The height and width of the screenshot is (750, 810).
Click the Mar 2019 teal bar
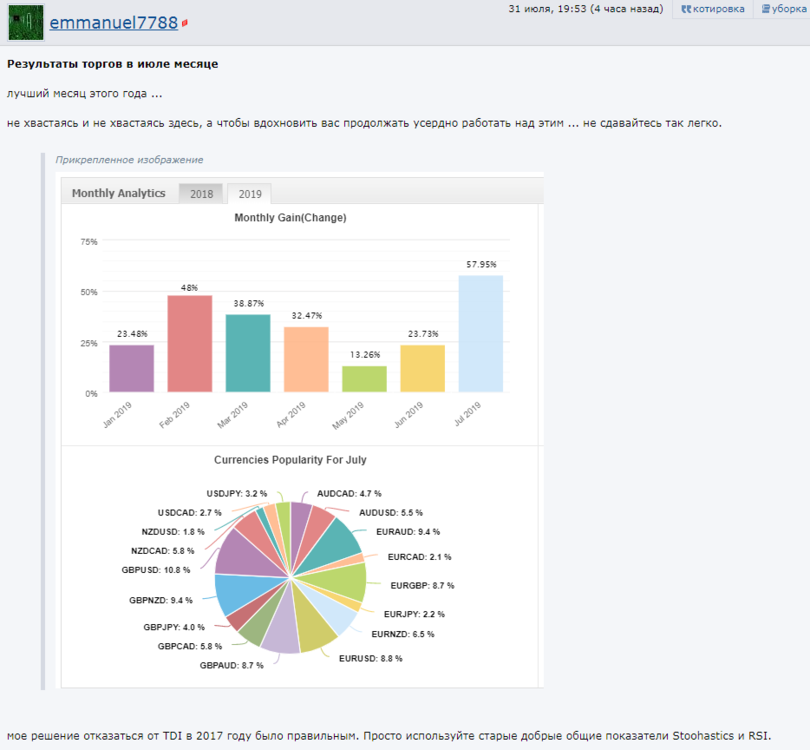[x=248, y=353]
